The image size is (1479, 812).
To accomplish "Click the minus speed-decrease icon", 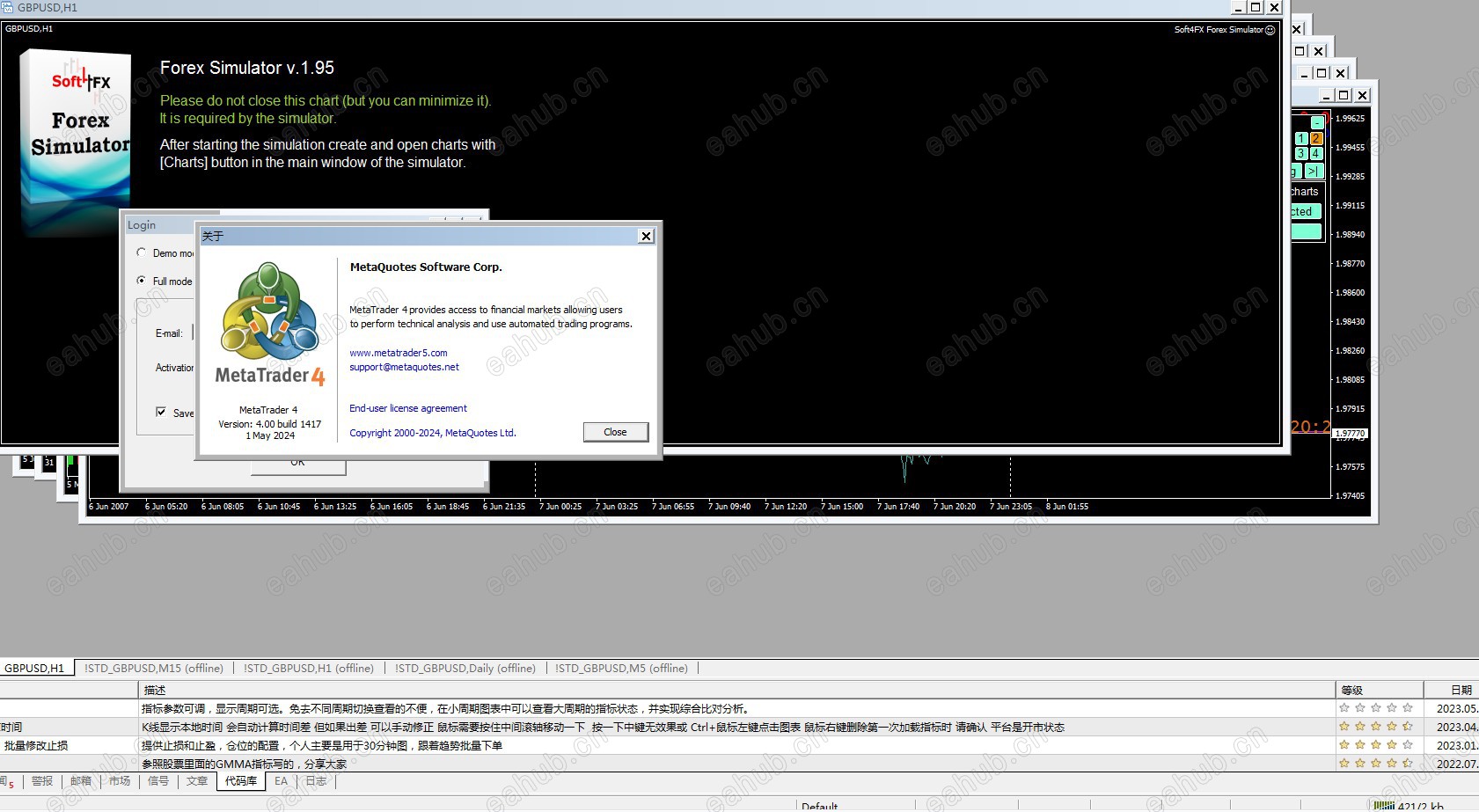I will pos(1317,122).
